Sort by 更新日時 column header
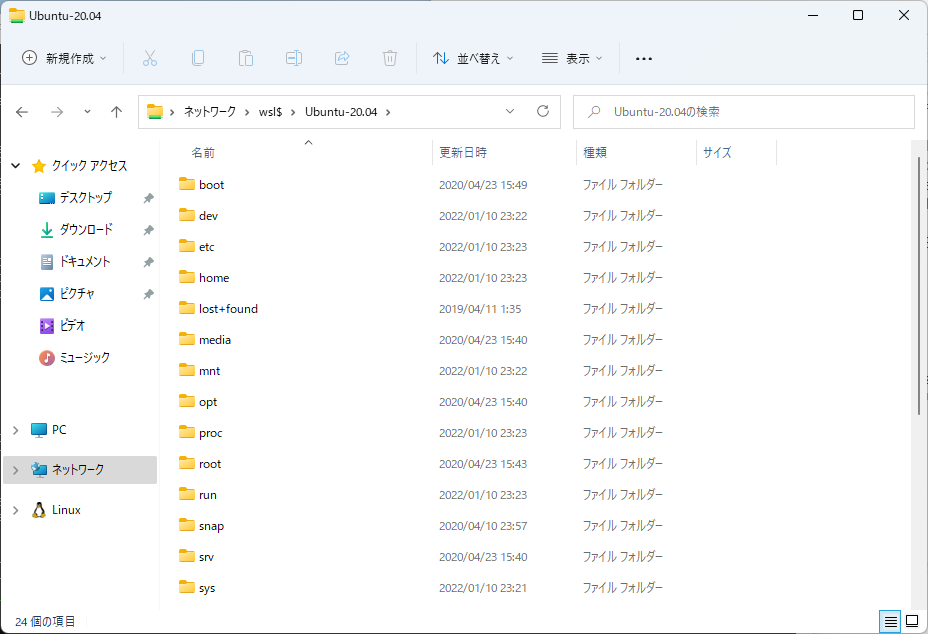 [x=463, y=153]
